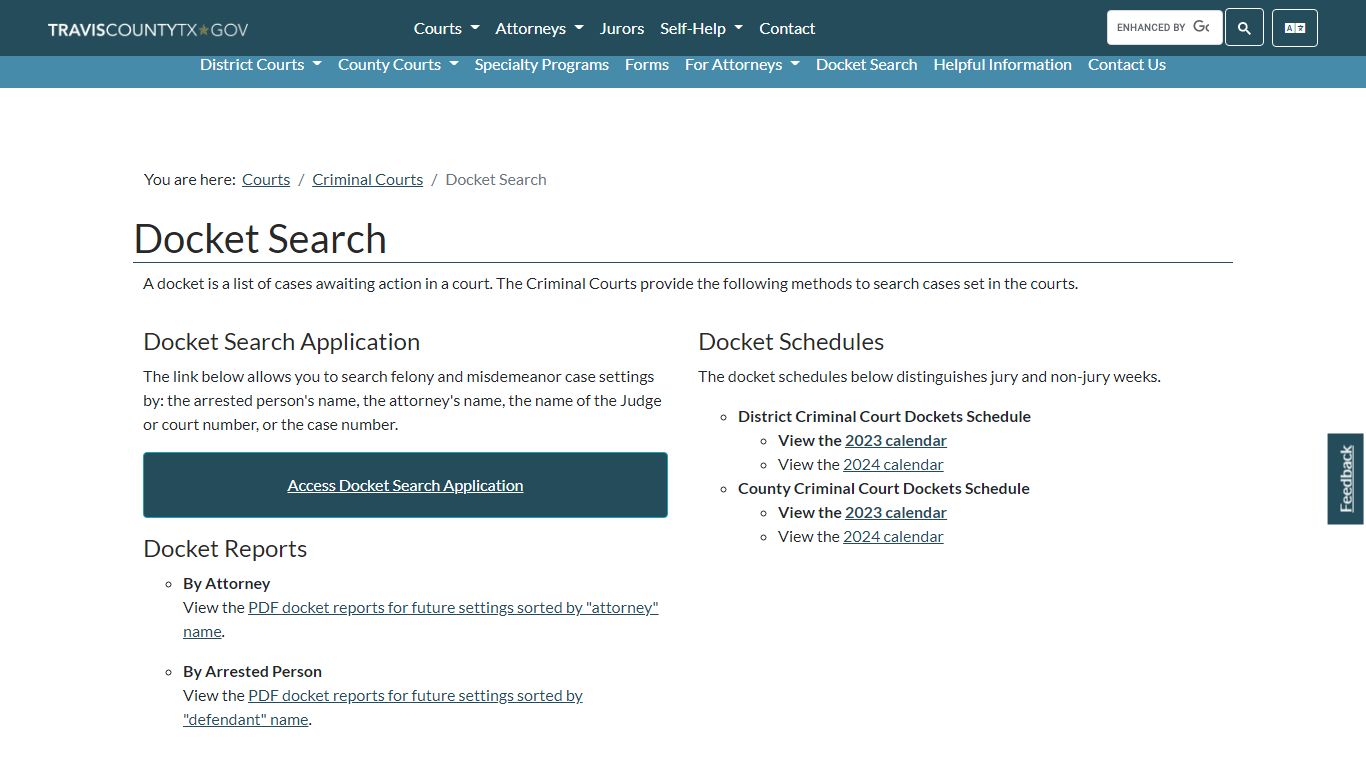Open the Contact link in top bar
Screen dimensions: 1366x768
click(787, 28)
